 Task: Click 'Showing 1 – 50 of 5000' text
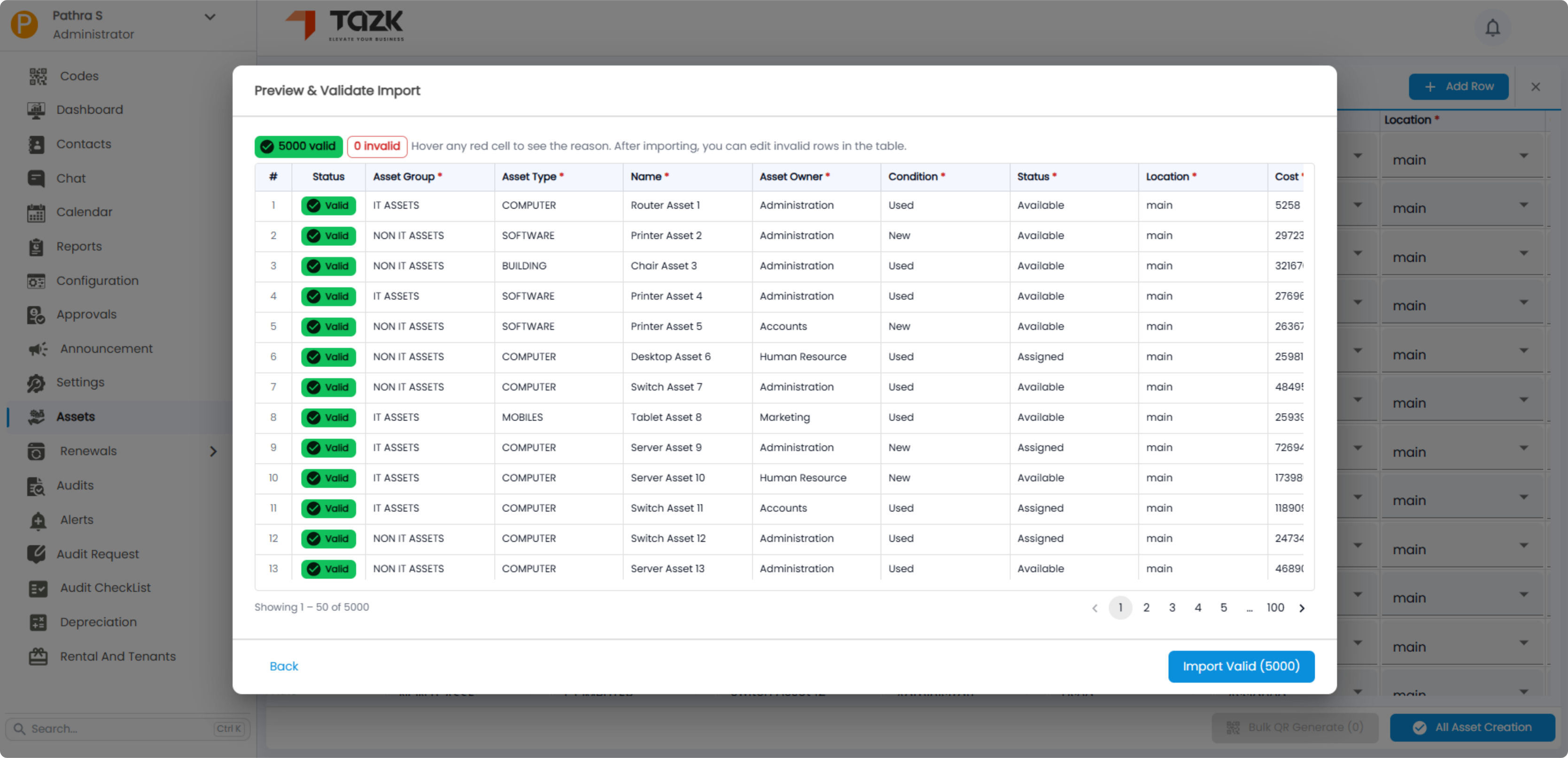pyautogui.click(x=311, y=607)
